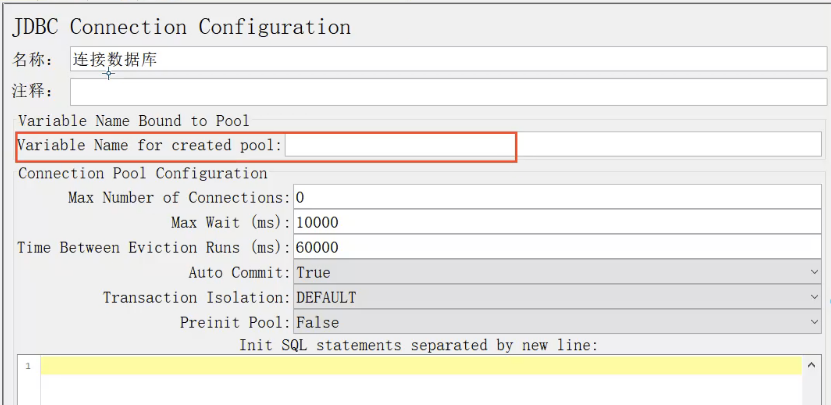
Task: Expand the Transaction Isolation dropdown
Action: pos(556,297)
